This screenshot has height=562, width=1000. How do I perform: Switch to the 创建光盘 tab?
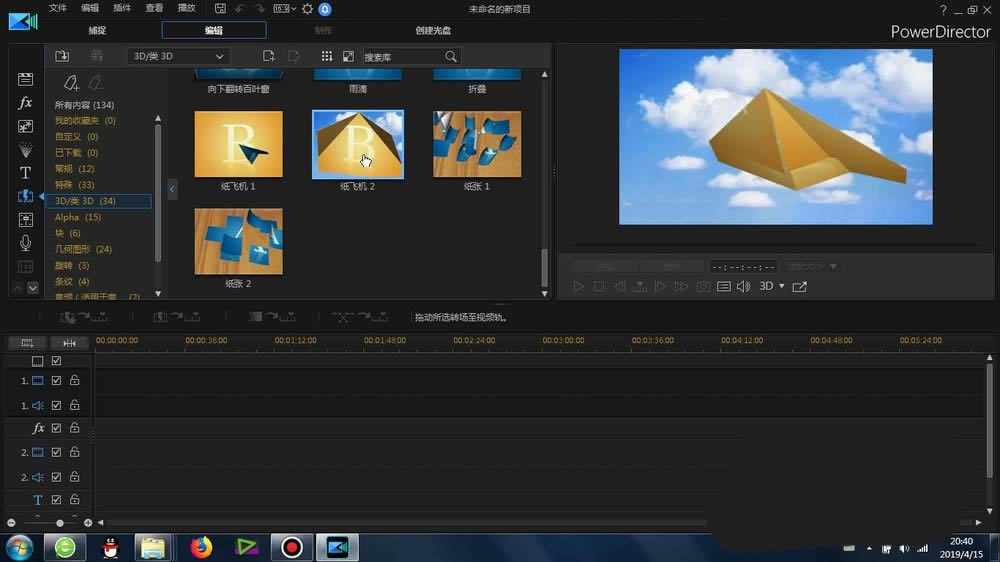pos(433,31)
